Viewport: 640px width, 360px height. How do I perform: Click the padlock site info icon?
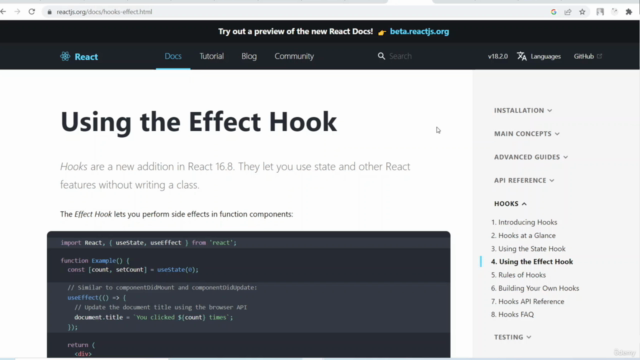(49, 12)
